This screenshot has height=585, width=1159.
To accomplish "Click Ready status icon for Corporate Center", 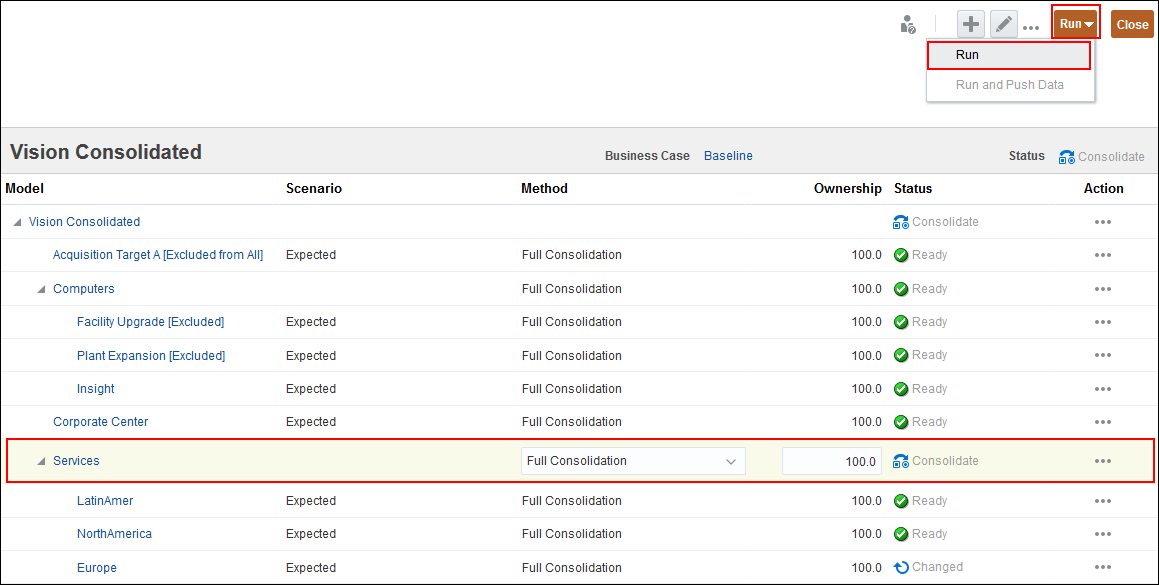I will click(901, 422).
